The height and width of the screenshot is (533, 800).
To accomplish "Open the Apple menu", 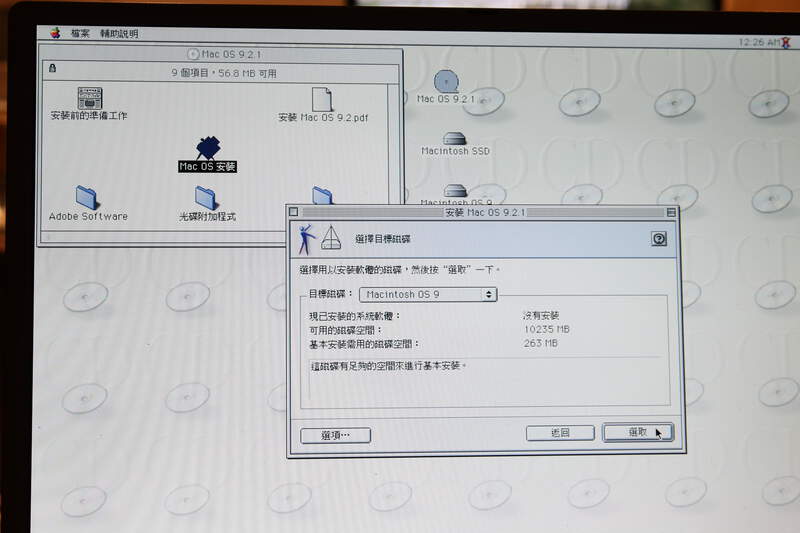I will [x=55, y=33].
